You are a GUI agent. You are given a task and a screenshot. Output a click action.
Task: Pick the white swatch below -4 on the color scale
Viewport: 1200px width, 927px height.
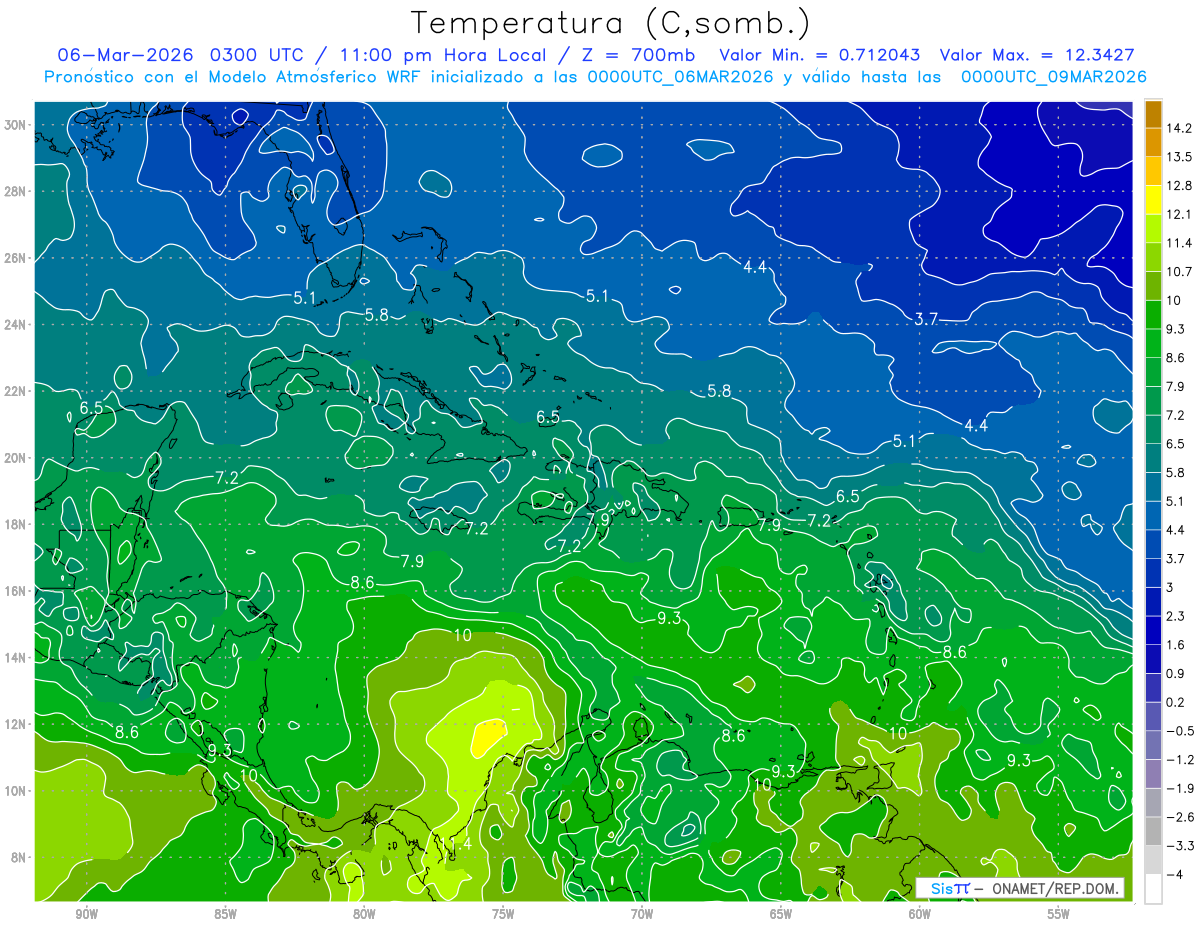(1153, 889)
